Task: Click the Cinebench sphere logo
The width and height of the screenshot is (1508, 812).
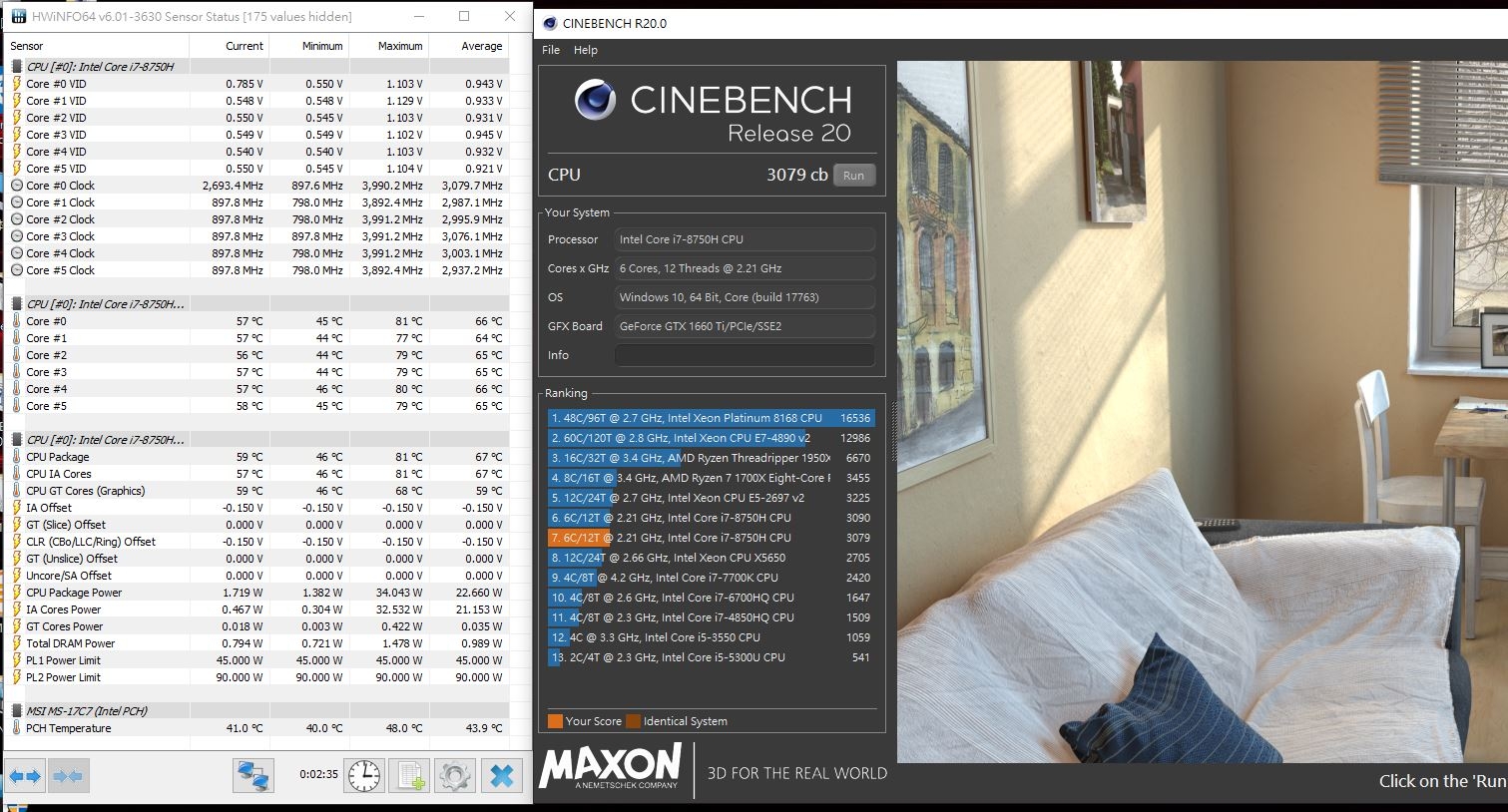Action: pos(595,100)
